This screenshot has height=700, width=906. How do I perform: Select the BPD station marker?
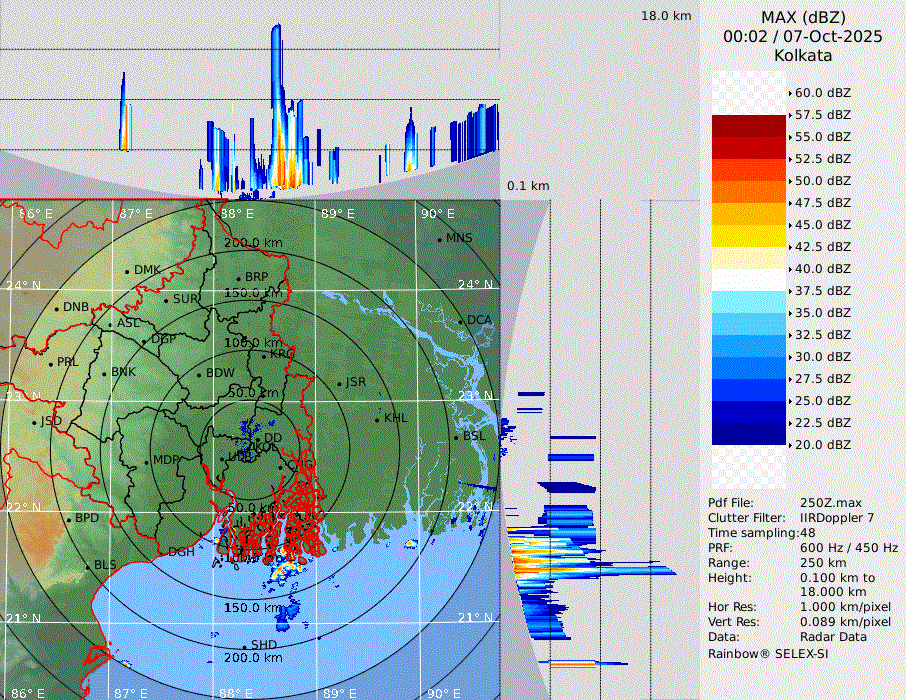point(68,519)
